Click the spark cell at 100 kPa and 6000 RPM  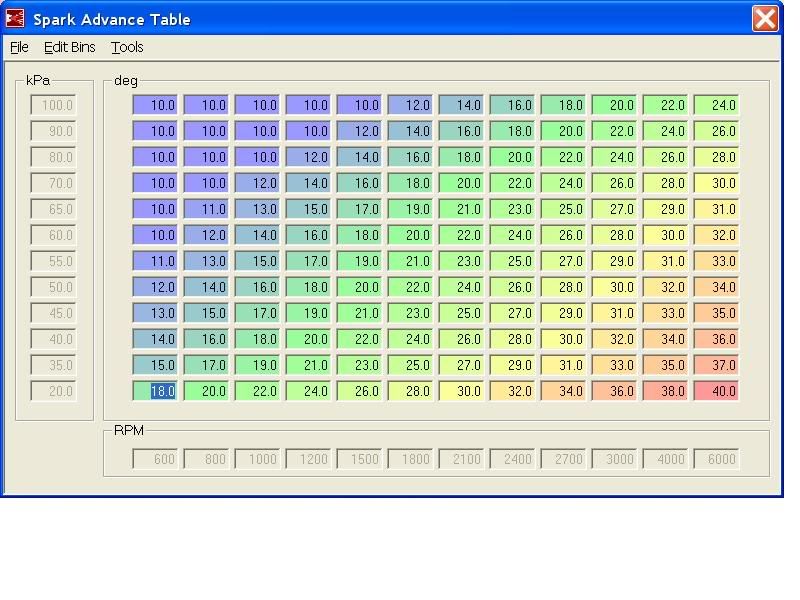(x=716, y=105)
